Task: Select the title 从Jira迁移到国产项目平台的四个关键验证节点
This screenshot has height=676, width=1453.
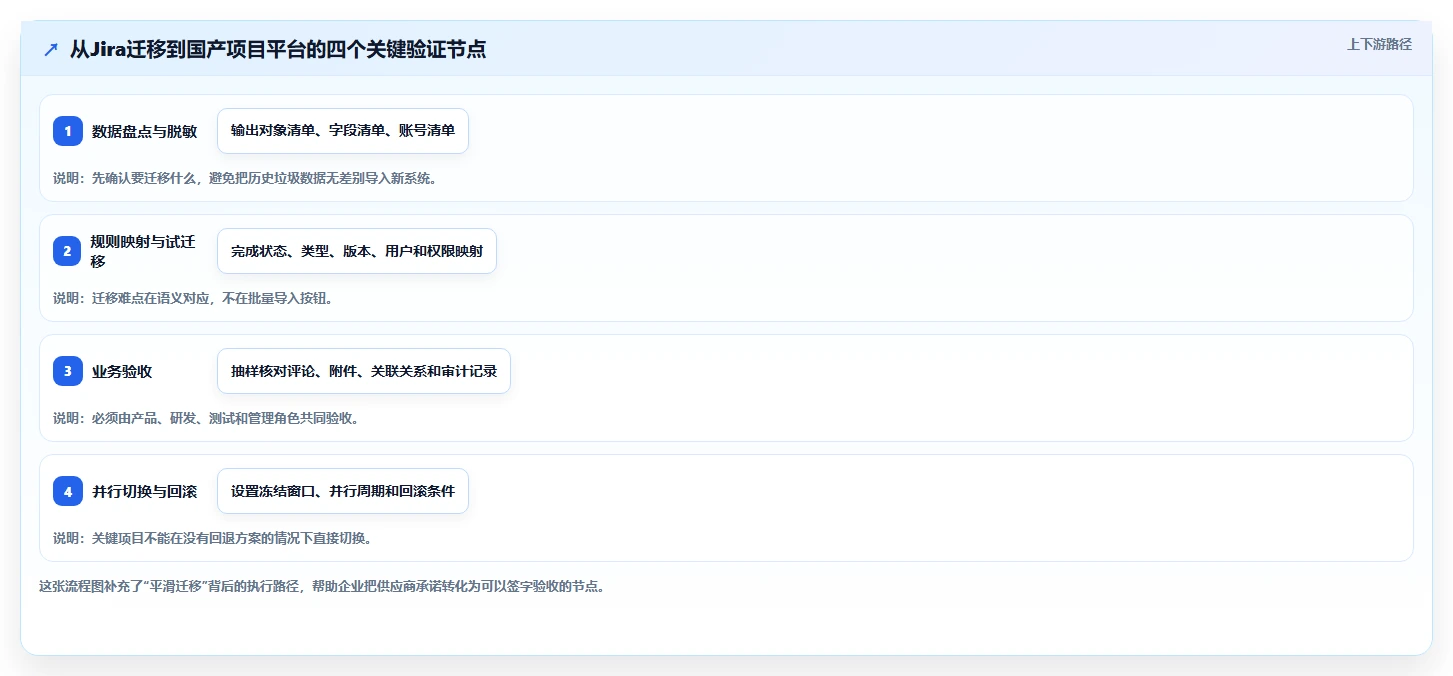Action: point(278,49)
